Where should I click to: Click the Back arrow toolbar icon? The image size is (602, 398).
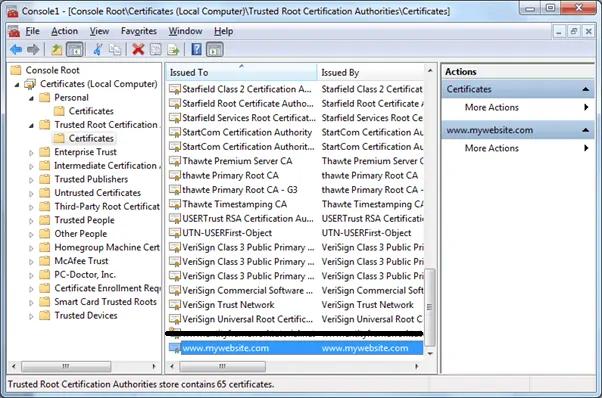[16, 50]
